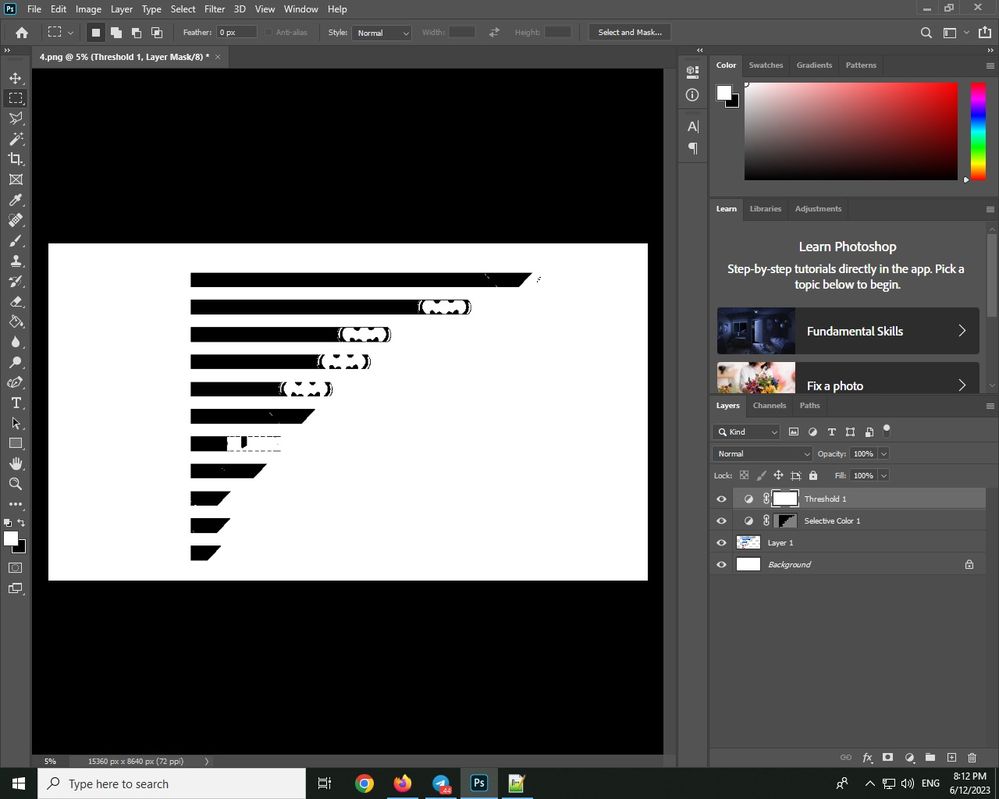Open the Edit Toolbar three-dots menu
Viewport: 999px width, 799px height.
pyautogui.click(x=15, y=504)
